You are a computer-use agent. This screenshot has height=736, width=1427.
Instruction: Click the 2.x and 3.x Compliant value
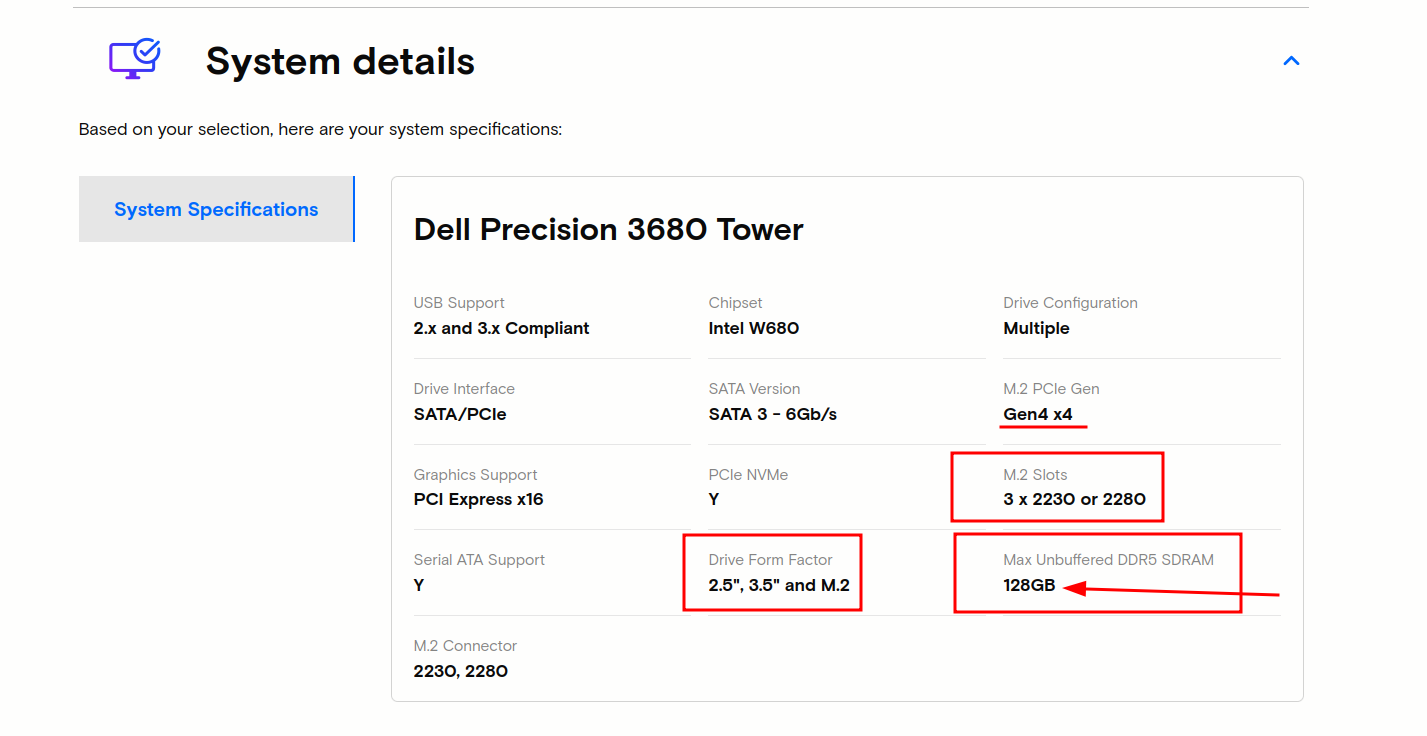(x=501, y=328)
